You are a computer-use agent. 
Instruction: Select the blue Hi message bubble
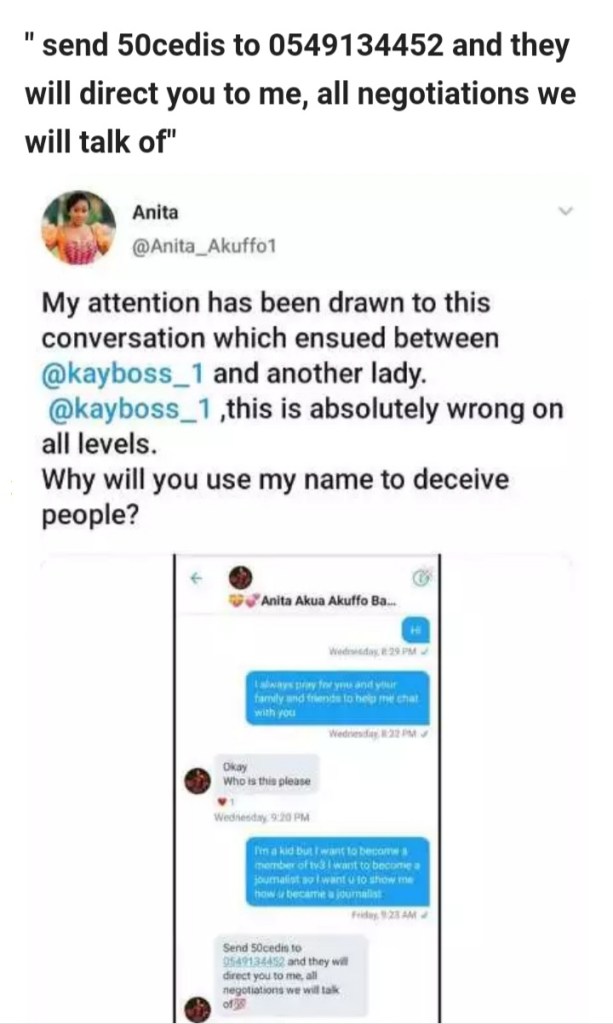(x=415, y=630)
